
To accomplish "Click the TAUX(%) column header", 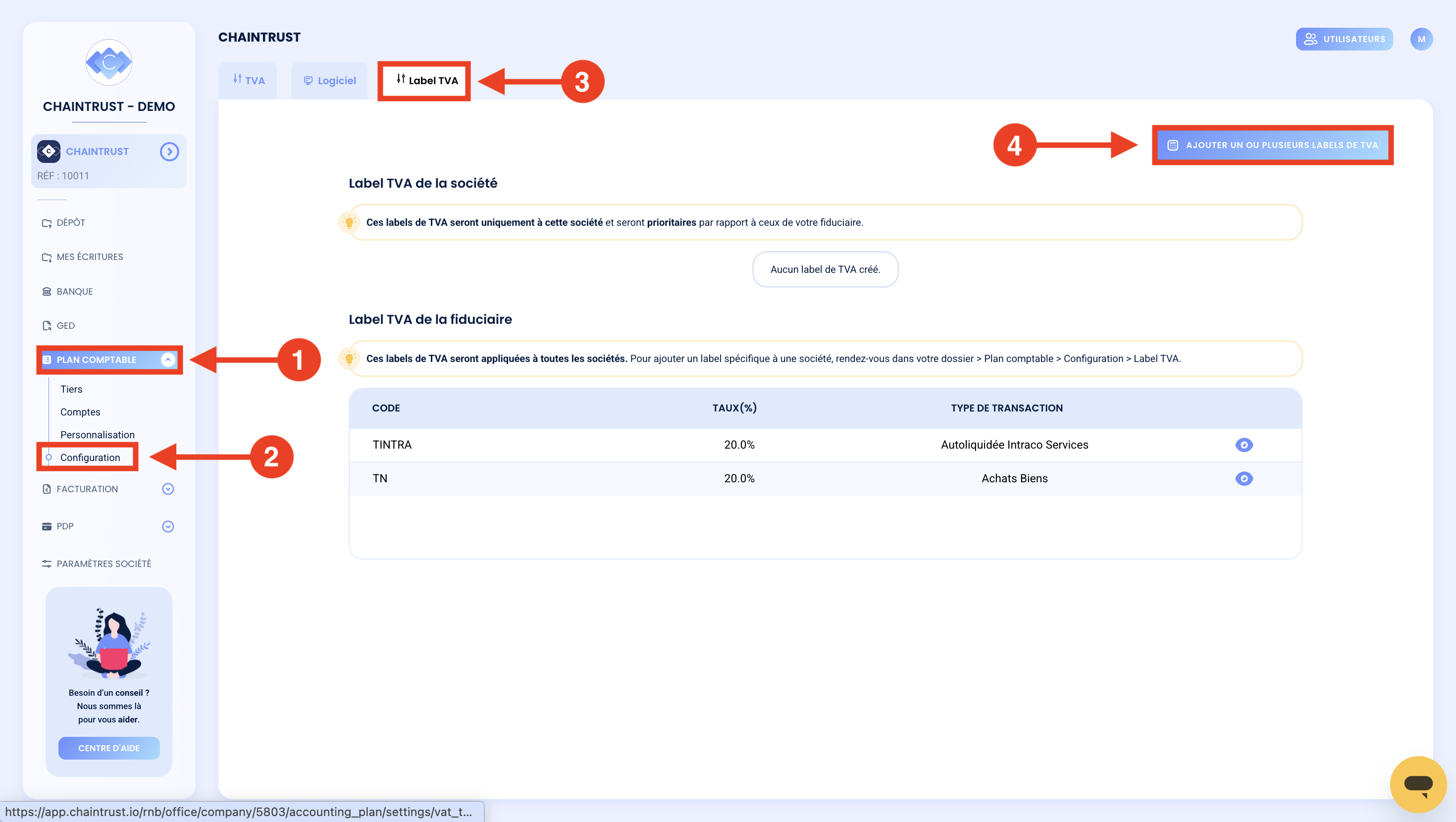I will pyautogui.click(x=734, y=408).
